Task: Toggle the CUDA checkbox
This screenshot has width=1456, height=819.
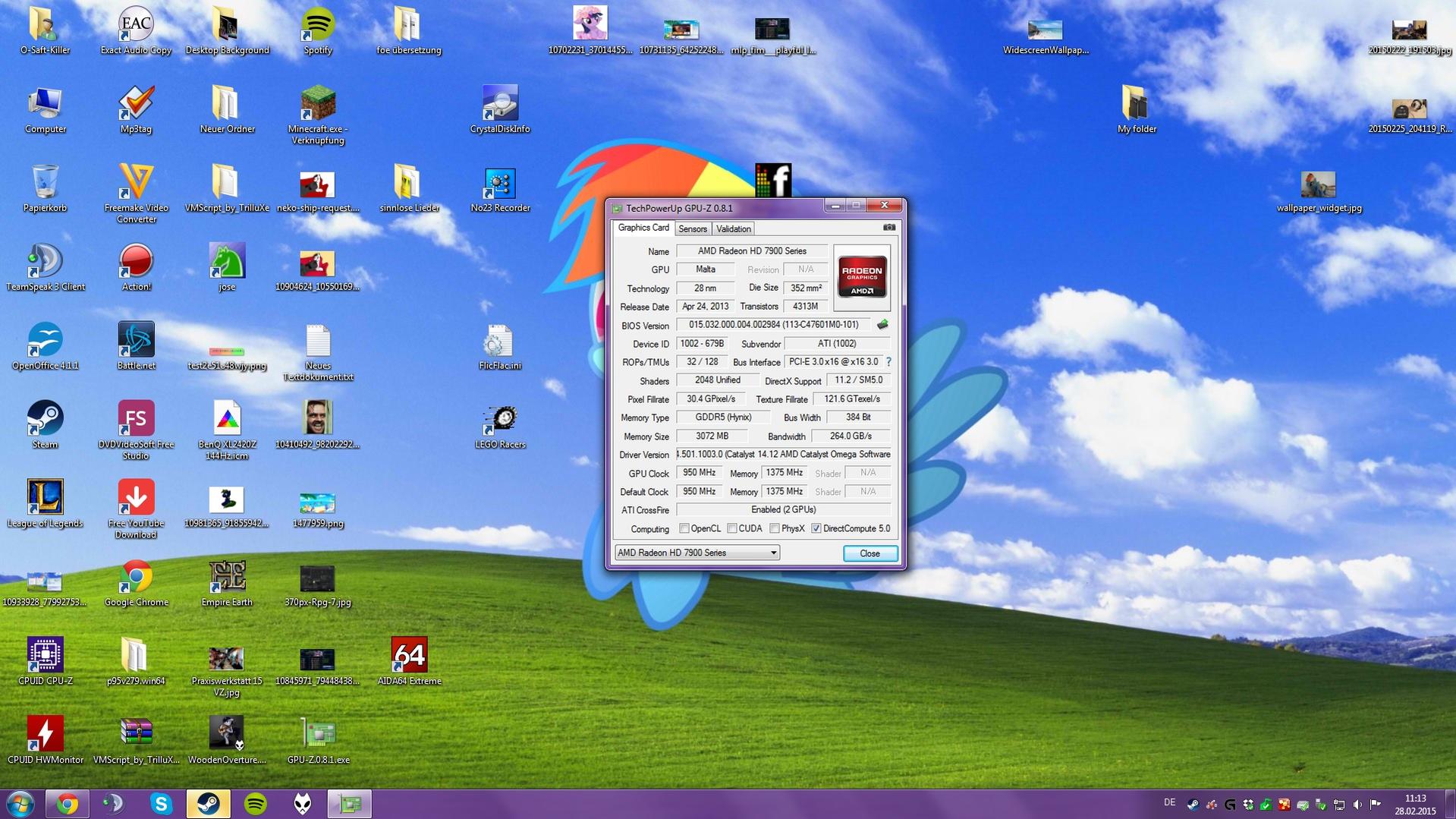Action: coord(732,528)
